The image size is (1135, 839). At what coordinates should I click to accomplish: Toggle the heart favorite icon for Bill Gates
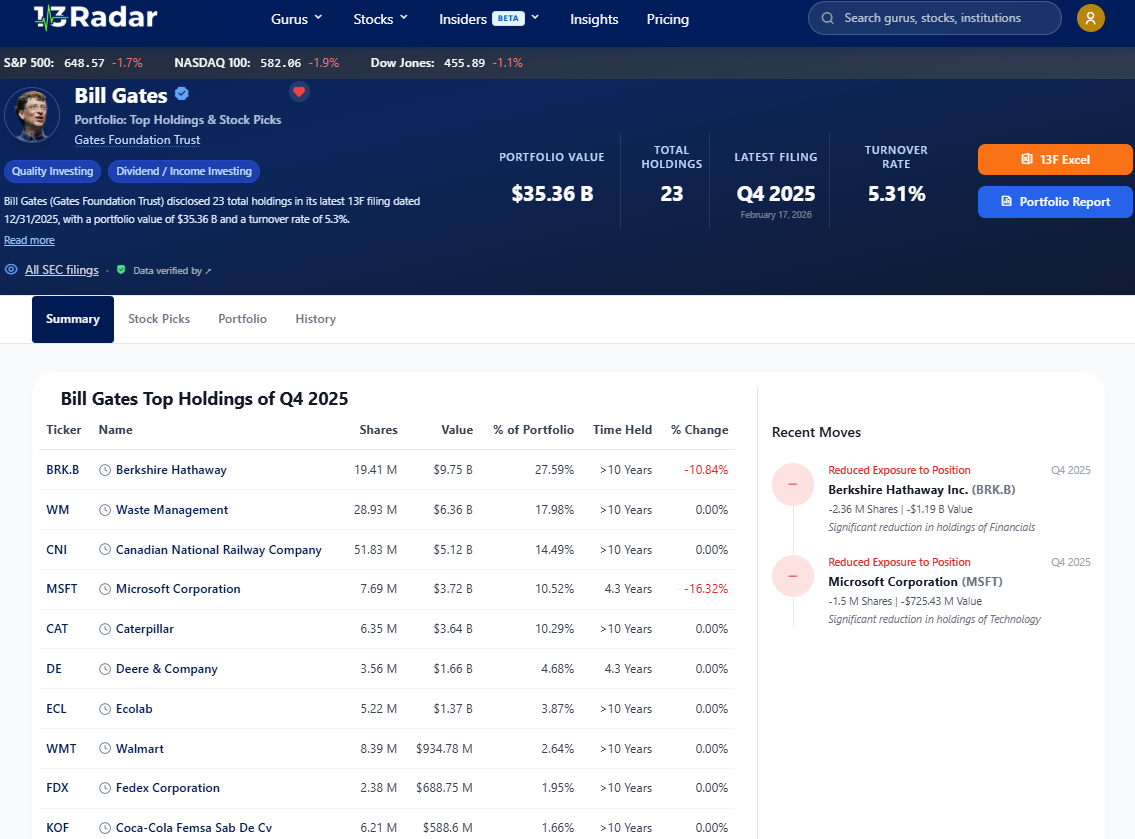pyautogui.click(x=299, y=92)
